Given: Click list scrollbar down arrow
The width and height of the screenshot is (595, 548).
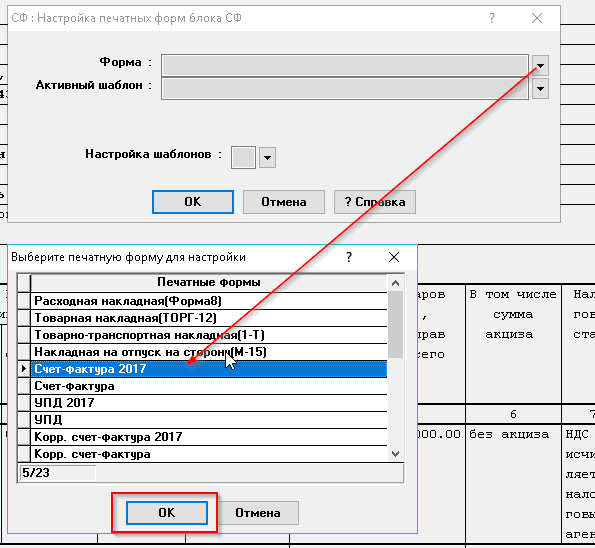Looking at the screenshot, I should click(395, 454).
